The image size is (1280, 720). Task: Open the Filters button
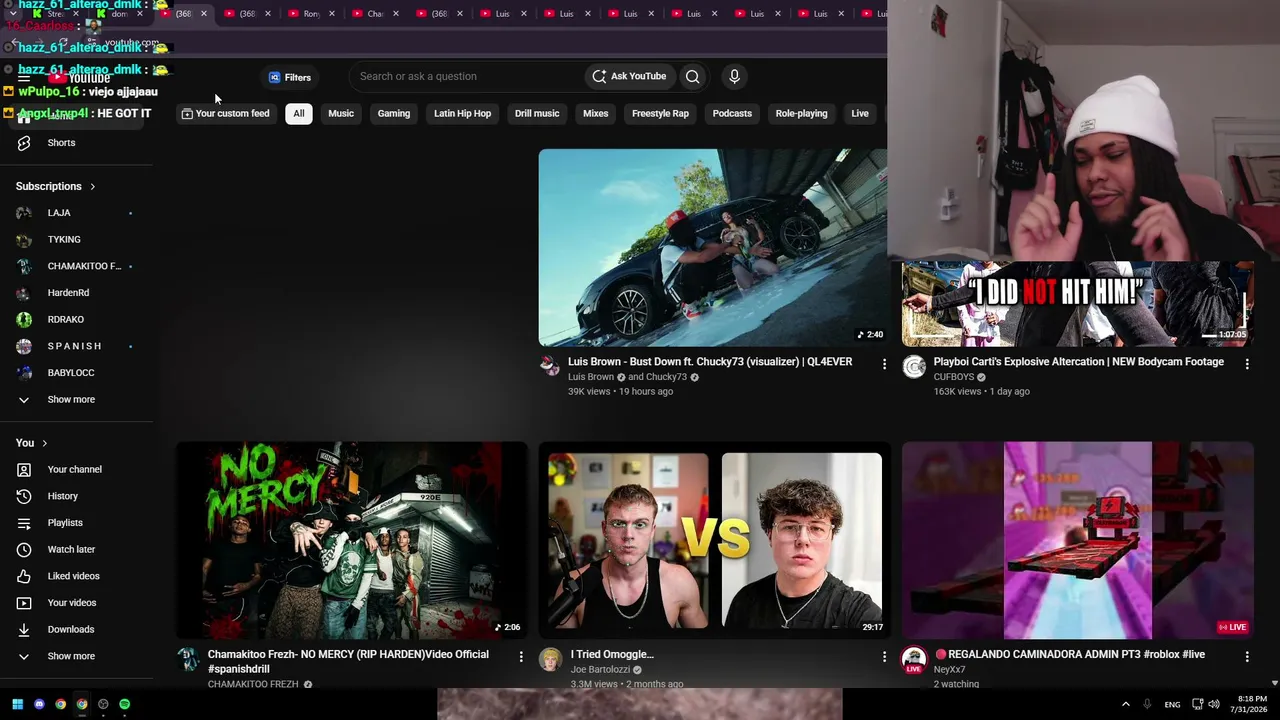click(x=290, y=77)
